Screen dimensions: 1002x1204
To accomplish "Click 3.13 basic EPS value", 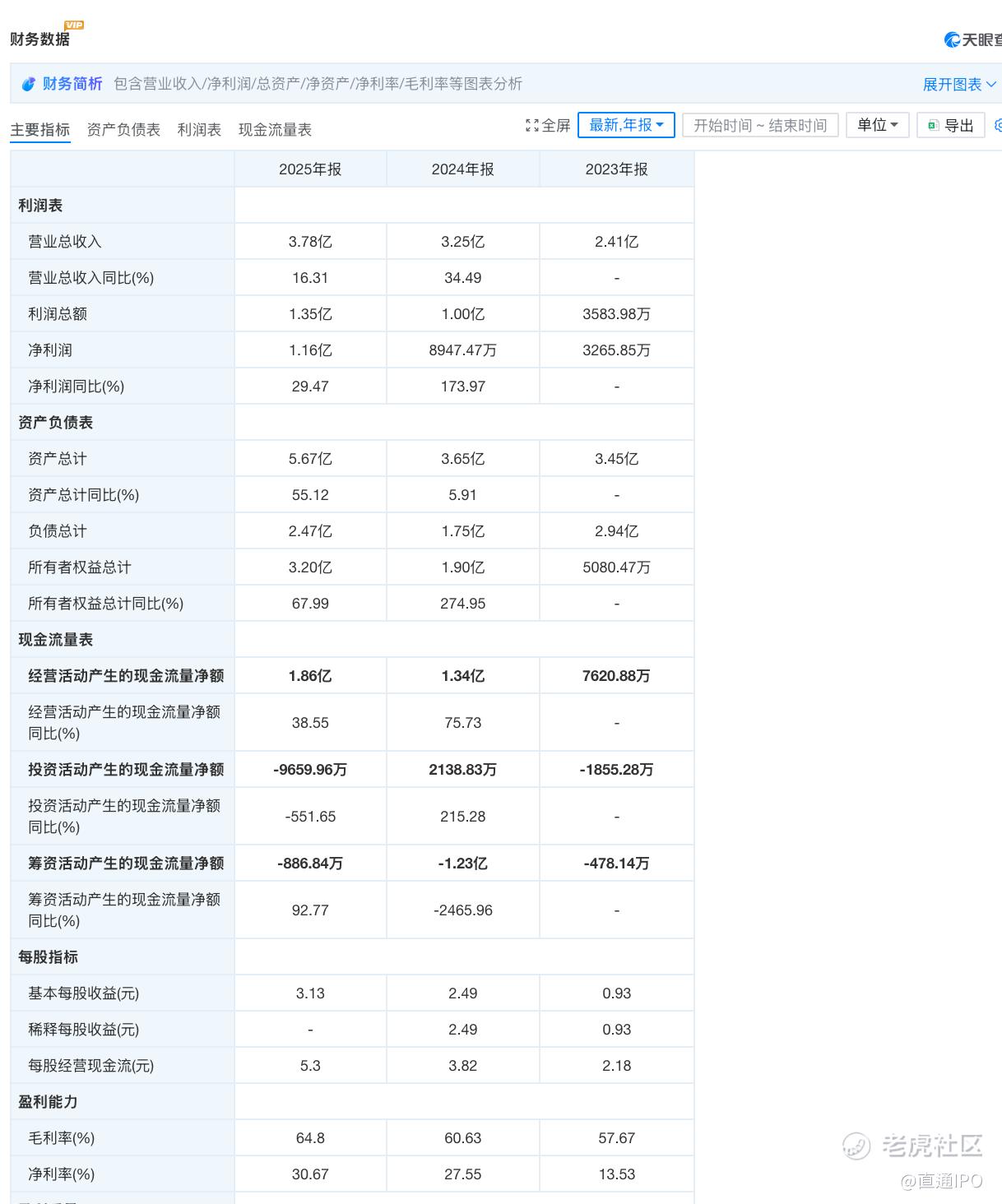I will pos(310,993).
